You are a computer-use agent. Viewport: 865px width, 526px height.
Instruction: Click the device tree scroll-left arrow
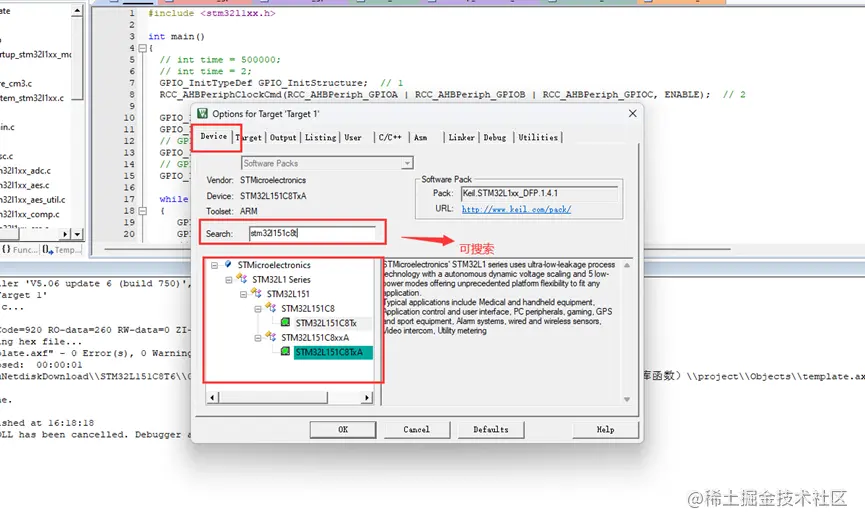pos(213,397)
